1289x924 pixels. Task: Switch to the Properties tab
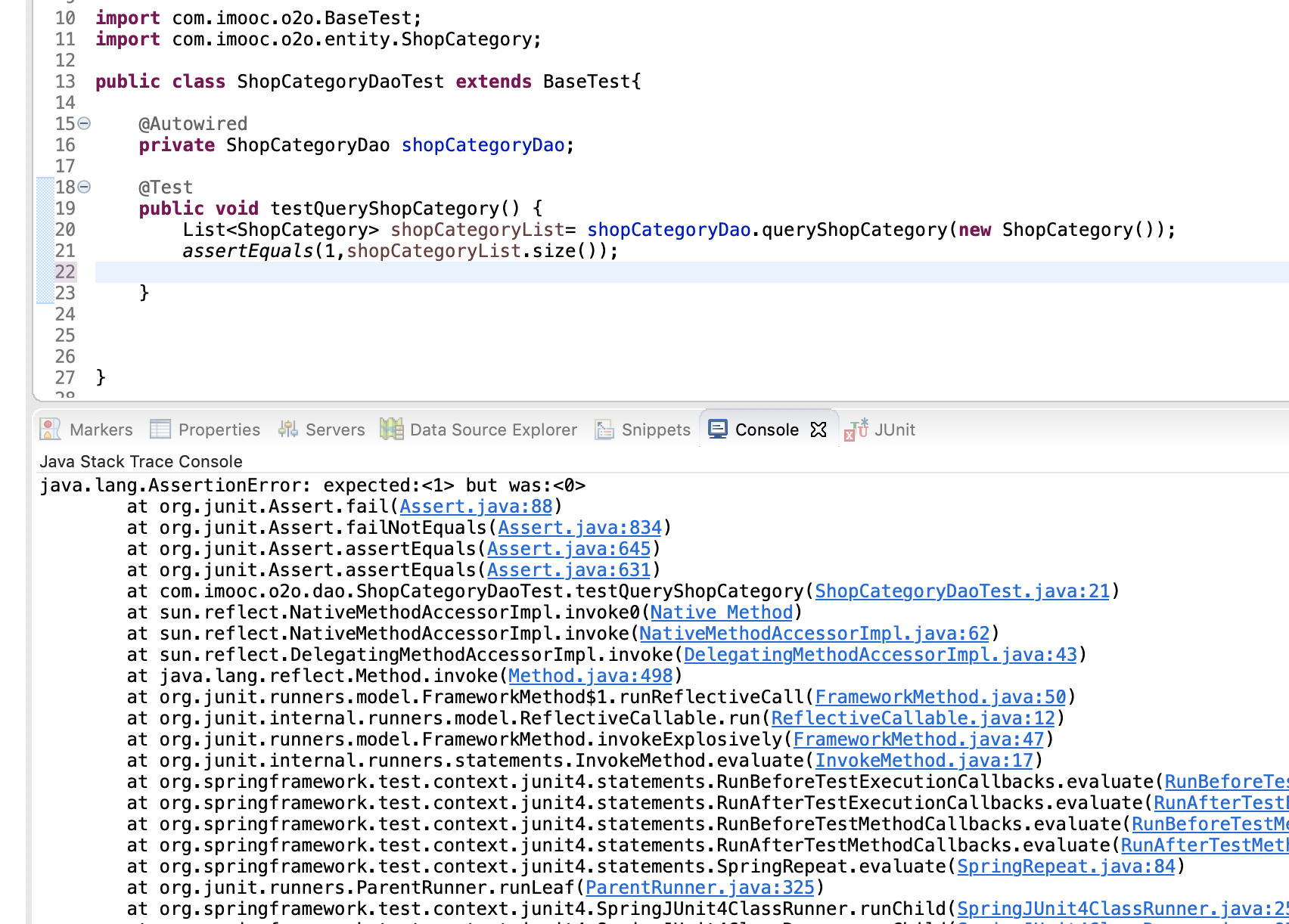click(x=219, y=429)
